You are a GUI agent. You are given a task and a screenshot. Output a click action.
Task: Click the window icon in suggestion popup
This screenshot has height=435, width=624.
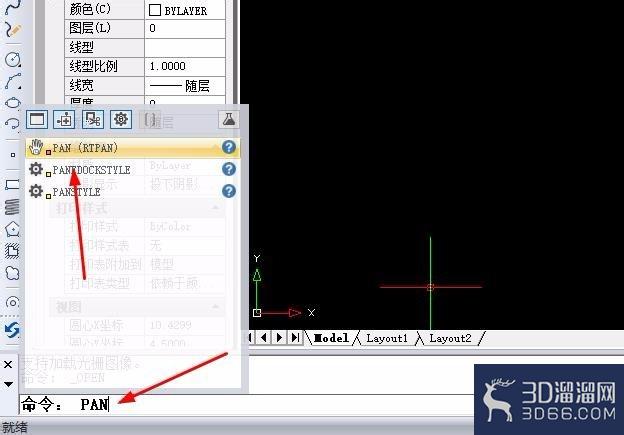click(37, 119)
